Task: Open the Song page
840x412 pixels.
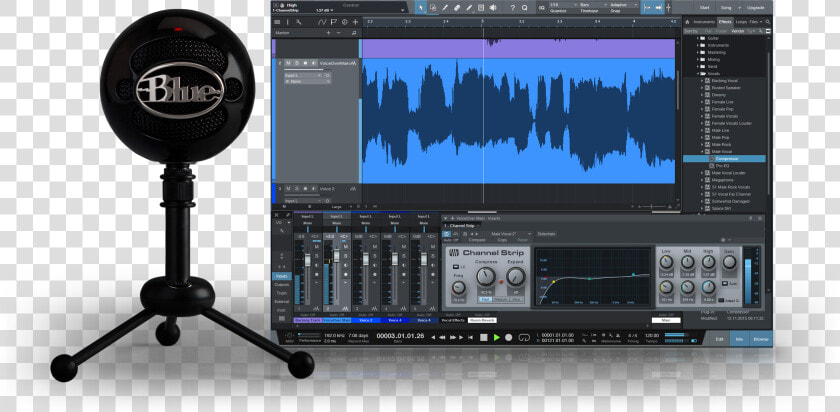Action: [728, 8]
